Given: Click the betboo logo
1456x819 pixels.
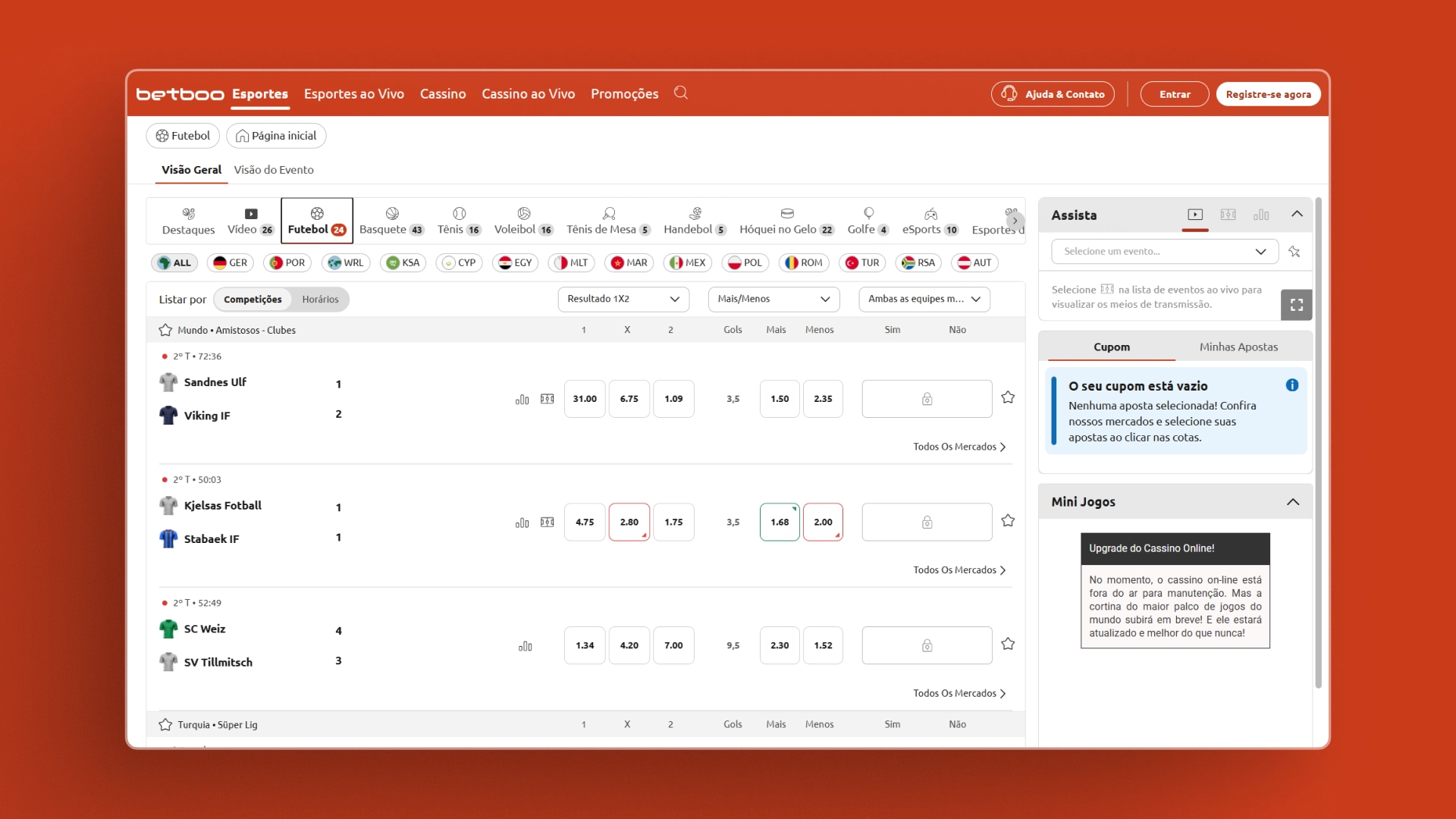Looking at the screenshot, I should [x=180, y=94].
